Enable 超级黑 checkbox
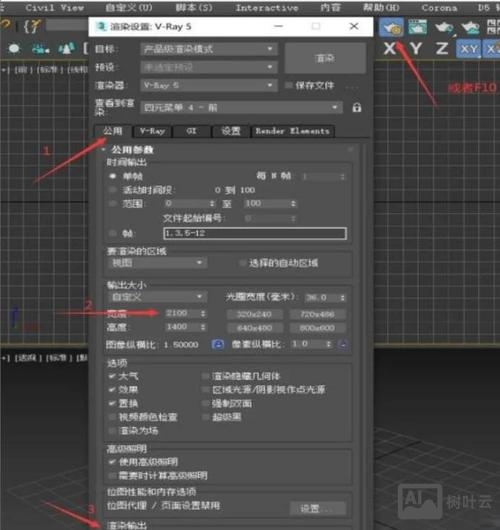The width and height of the screenshot is (500, 530). click(205, 417)
